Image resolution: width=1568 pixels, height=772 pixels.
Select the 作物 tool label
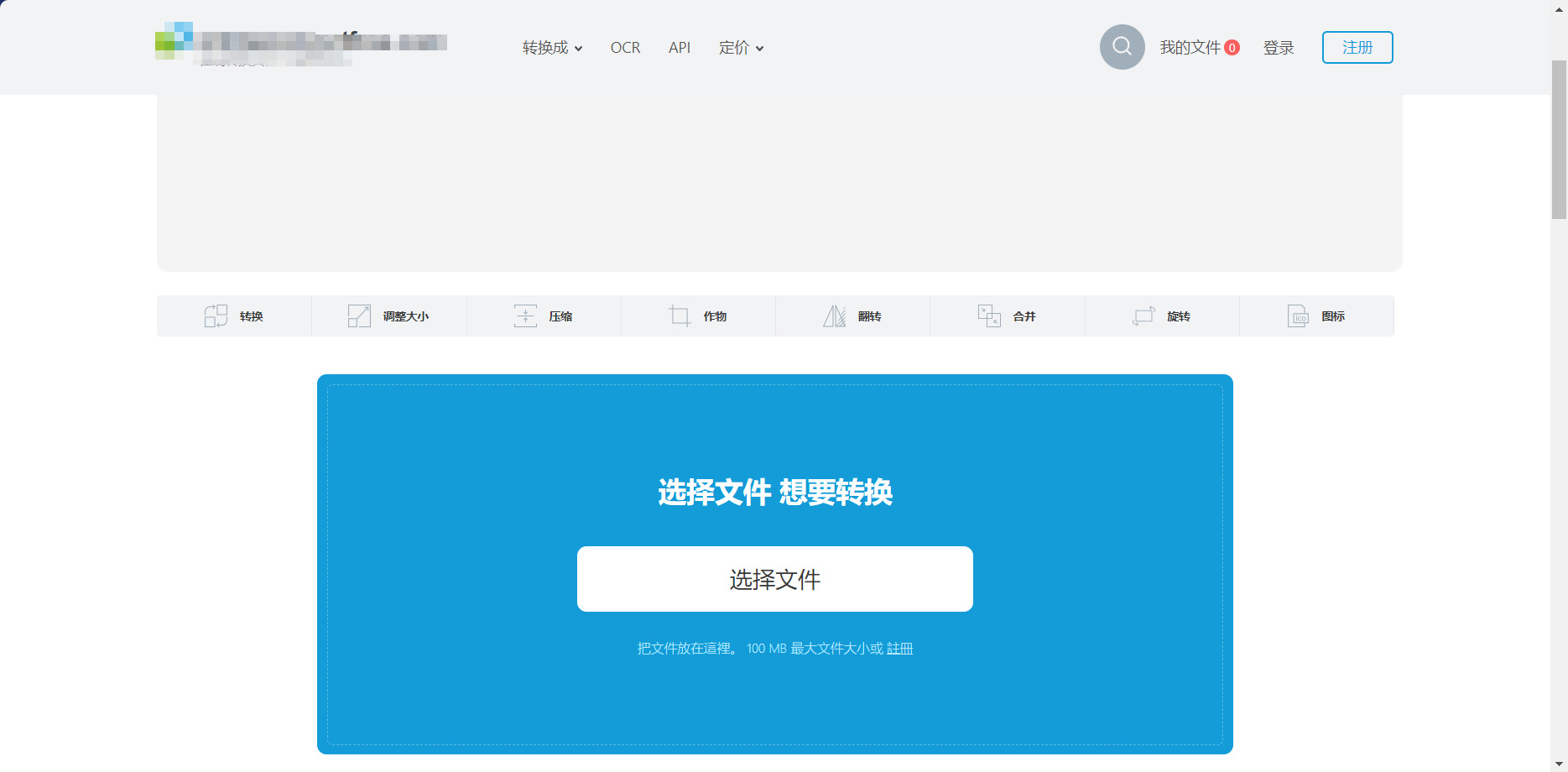click(x=715, y=316)
